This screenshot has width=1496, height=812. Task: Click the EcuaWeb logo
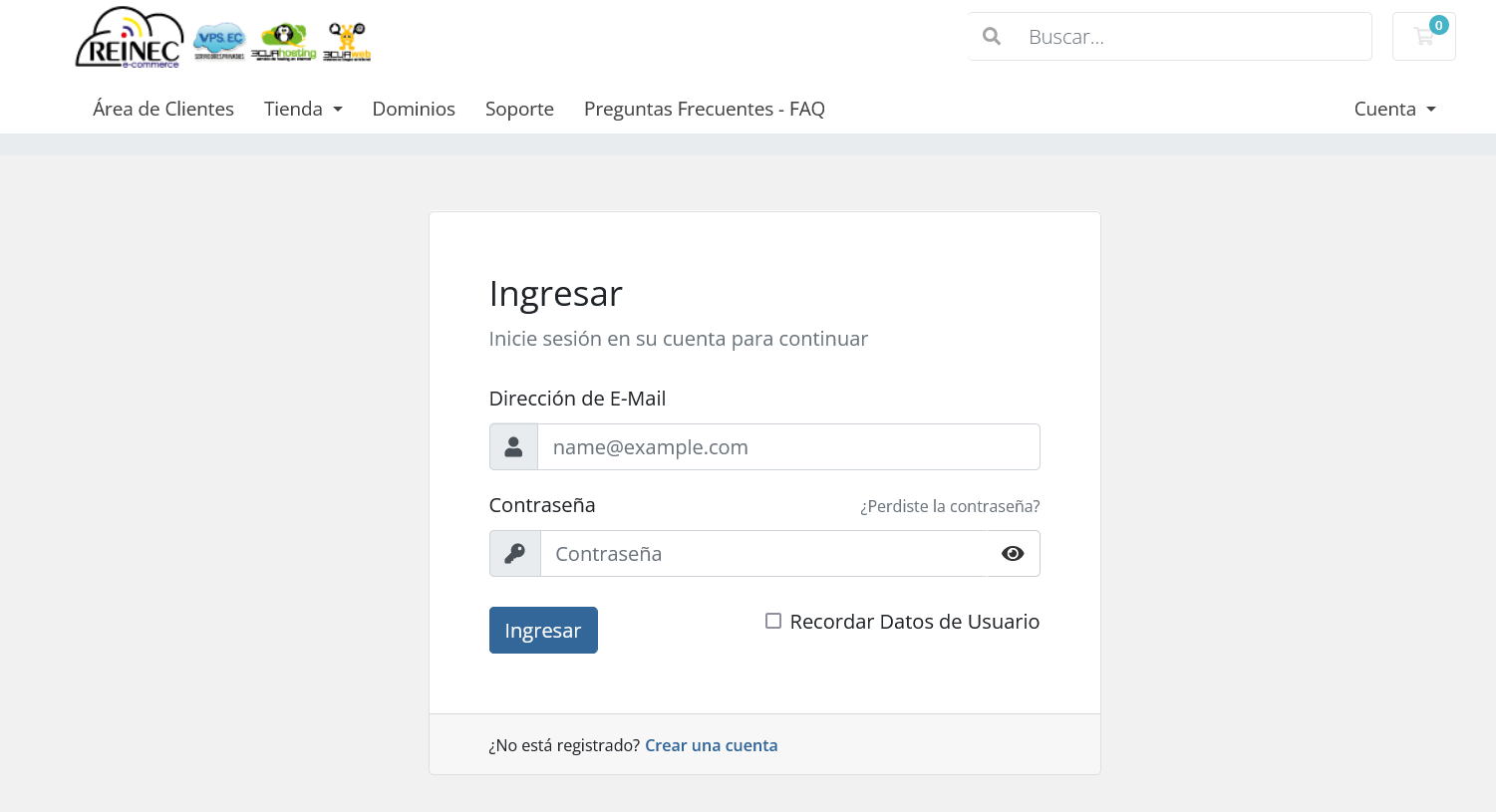(x=347, y=42)
